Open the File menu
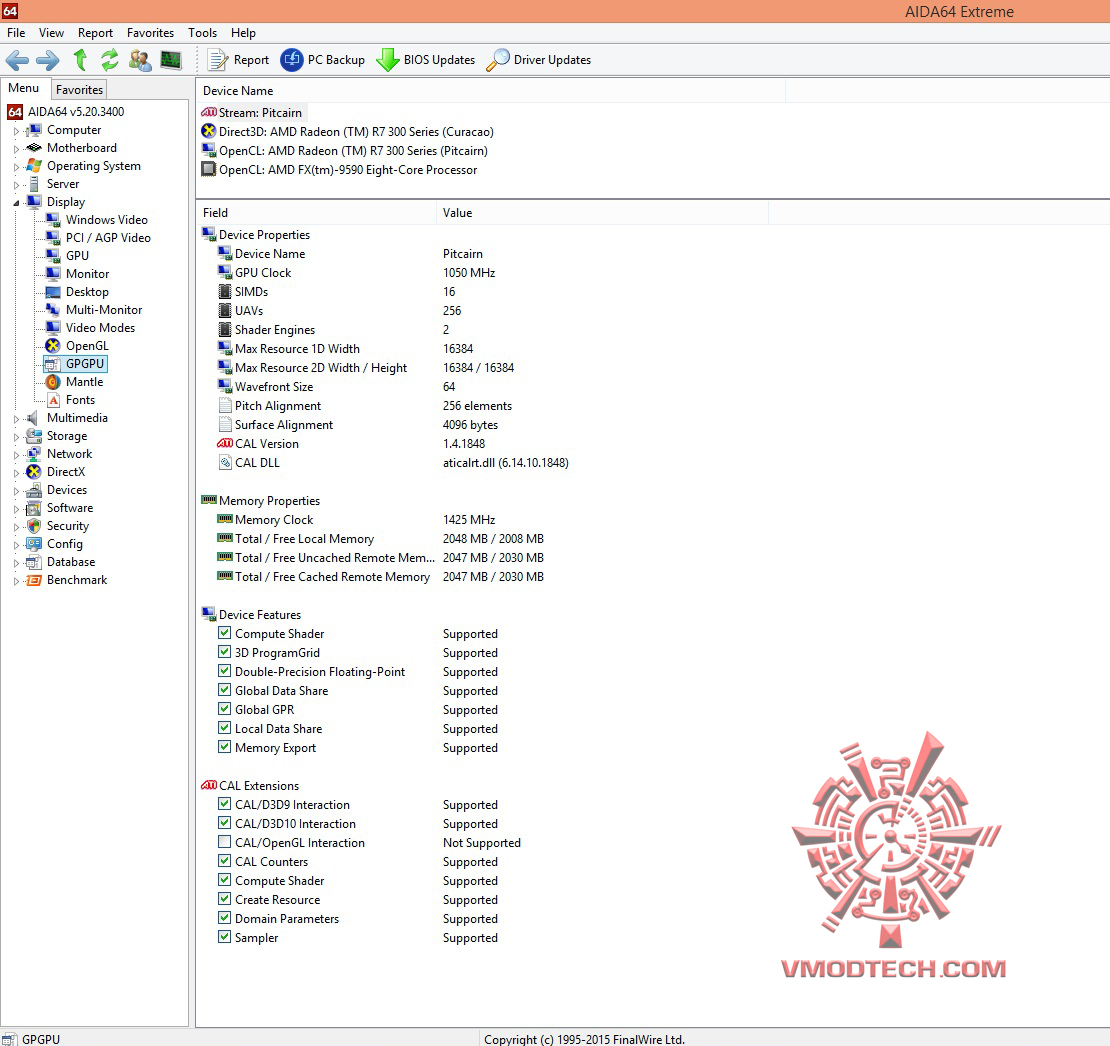The image size is (1110, 1046). tap(16, 33)
